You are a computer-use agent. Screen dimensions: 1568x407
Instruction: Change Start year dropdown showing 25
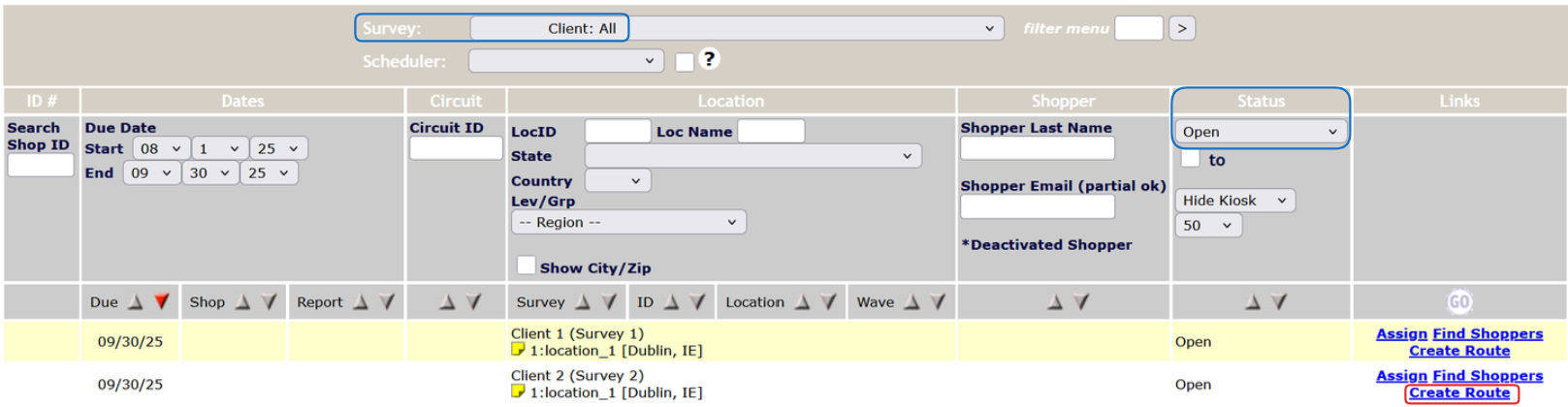click(278, 148)
